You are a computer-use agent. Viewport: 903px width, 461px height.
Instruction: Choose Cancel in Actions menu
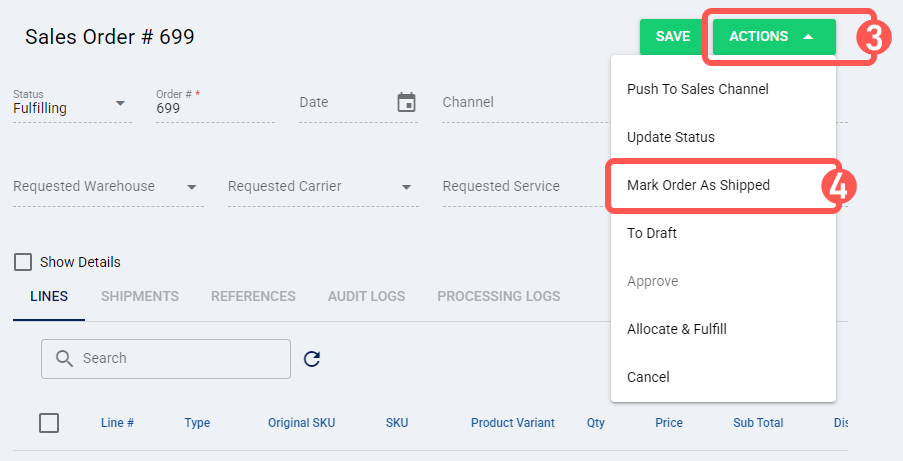point(723,377)
